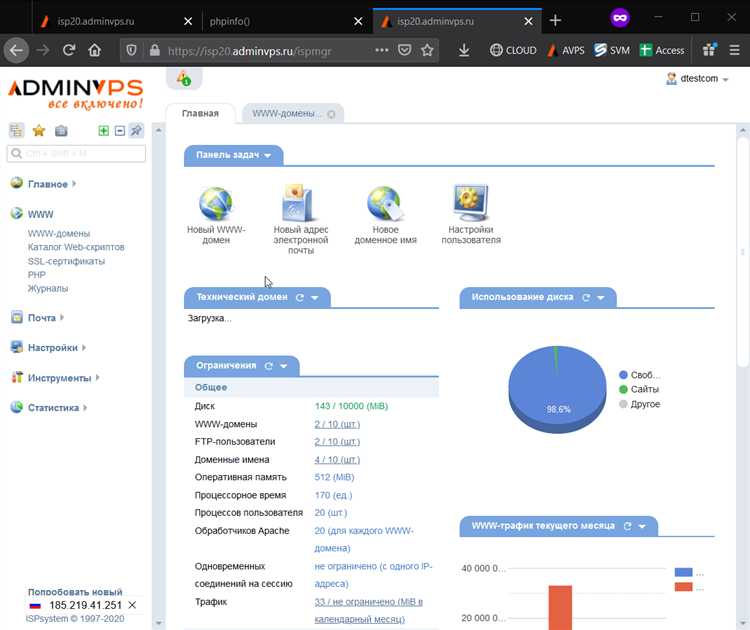Viewport: 750px width, 630px height.
Task: Refresh the Технический домен panel
Action: click(x=300, y=298)
